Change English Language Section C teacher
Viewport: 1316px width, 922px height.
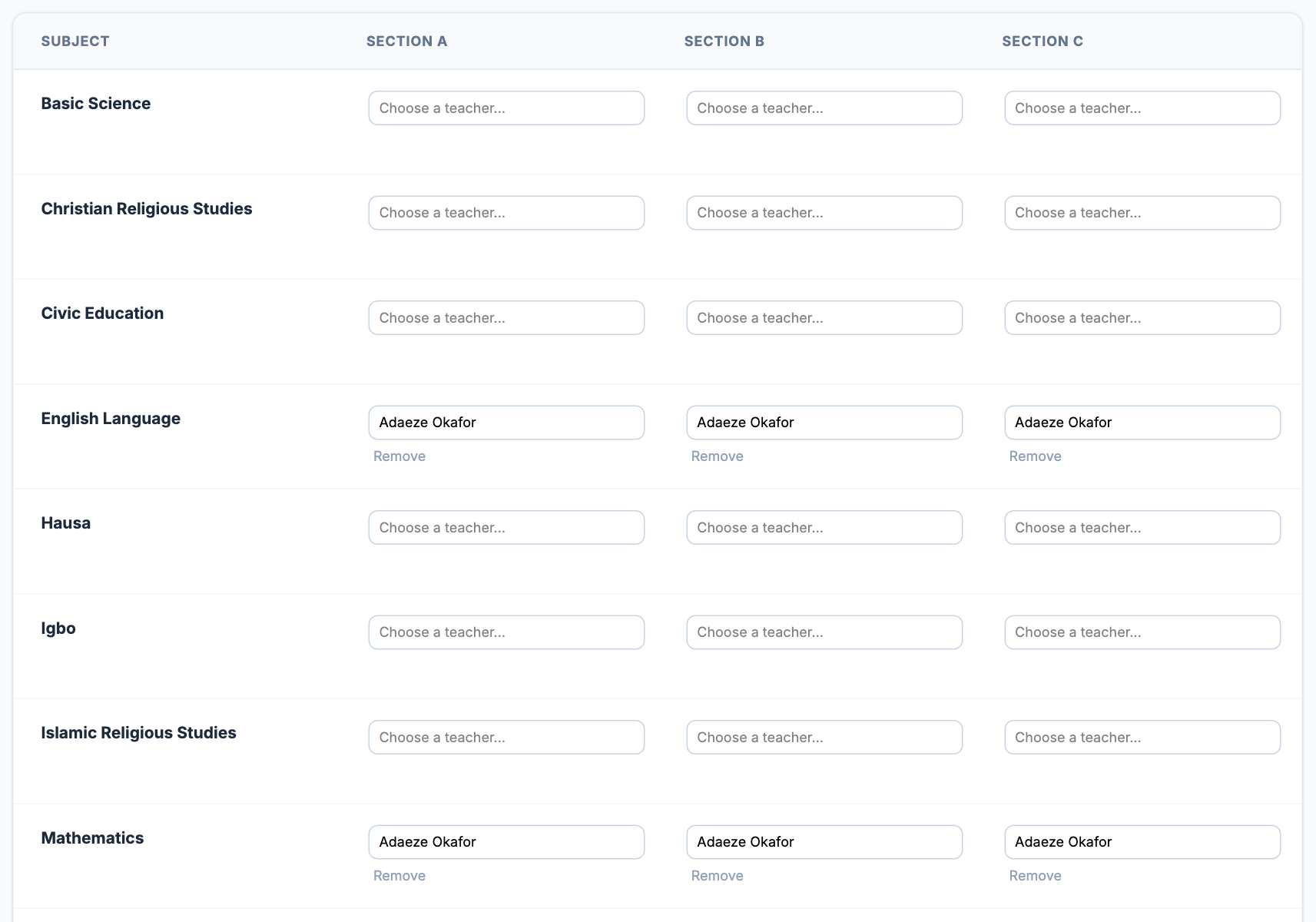(1142, 423)
